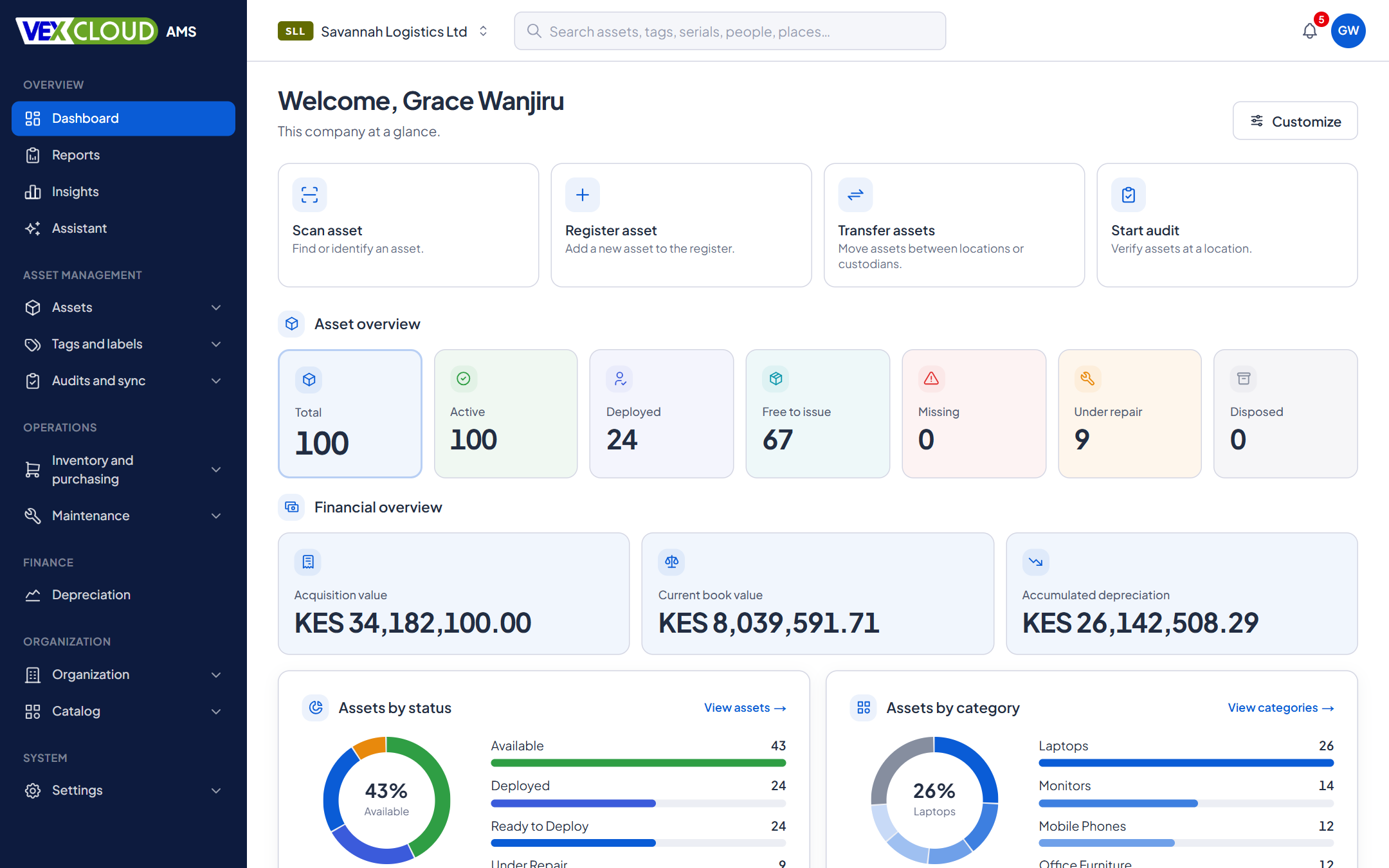Click the Current book value scales icon

click(x=671, y=562)
